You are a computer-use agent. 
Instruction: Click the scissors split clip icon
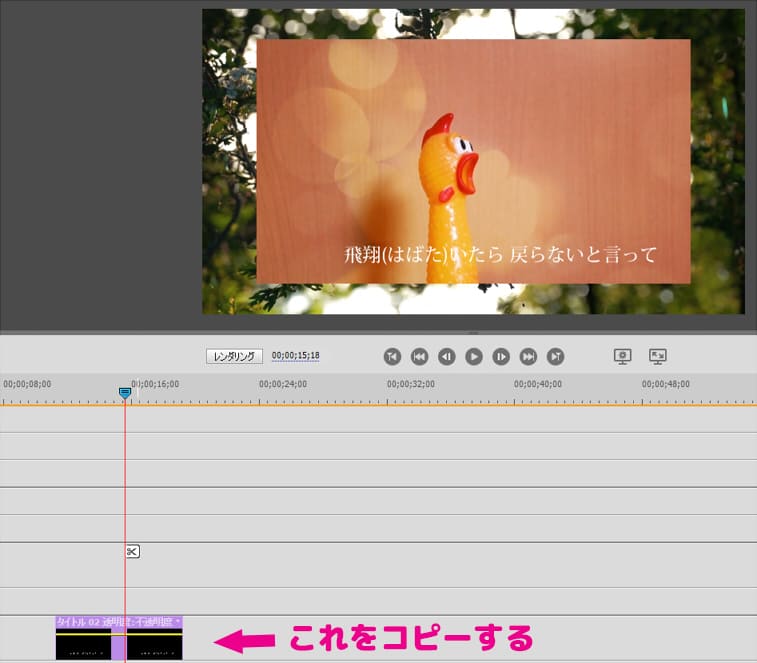(x=132, y=551)
